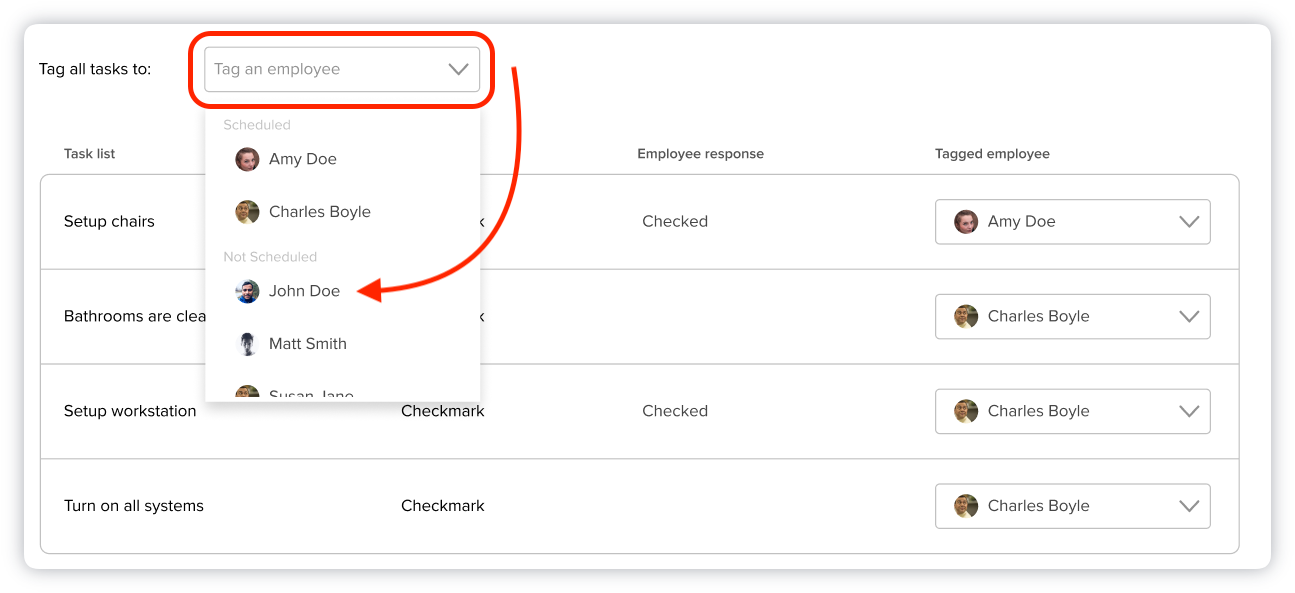Click the Setup workstation task name

point(130,411)
